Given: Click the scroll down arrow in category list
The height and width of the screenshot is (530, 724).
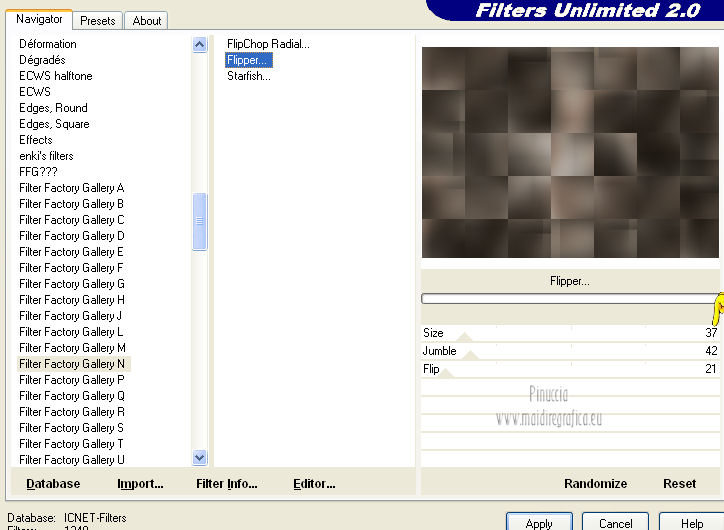Looking at the screenshot, I should coord(199,458).
